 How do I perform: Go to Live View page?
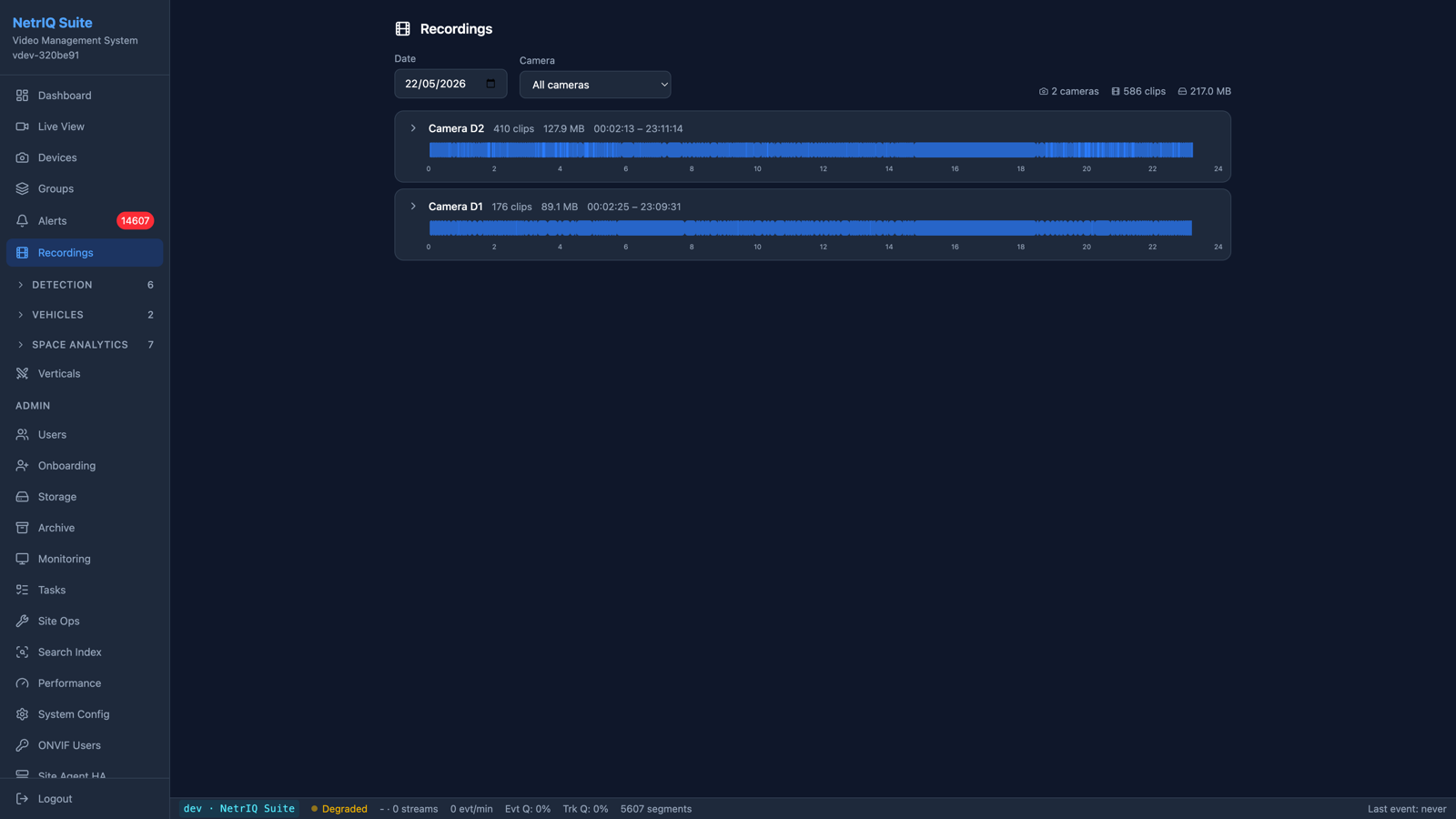[85, 126]
